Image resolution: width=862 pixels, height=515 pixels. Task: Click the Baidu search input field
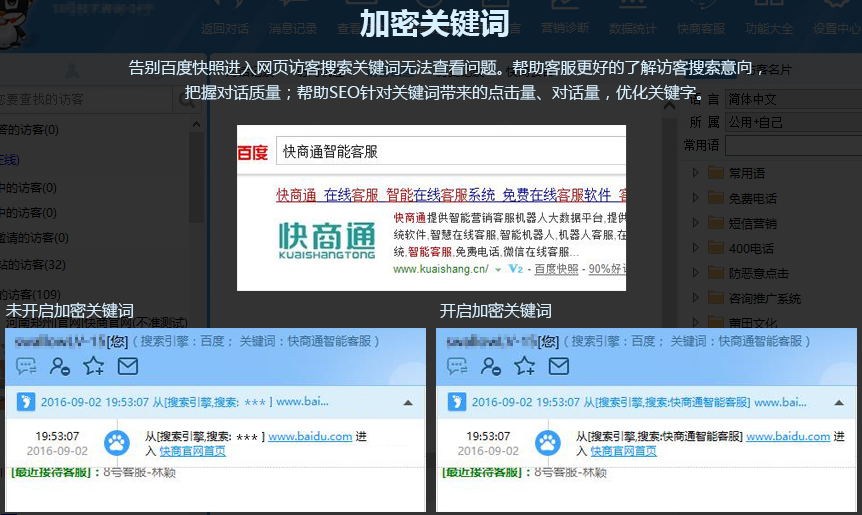[x=450, y=152]
